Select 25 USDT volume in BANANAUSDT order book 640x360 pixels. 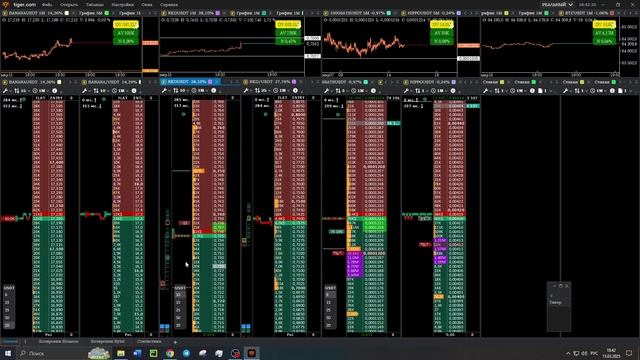pyautogui.click(x=7, y=310)
